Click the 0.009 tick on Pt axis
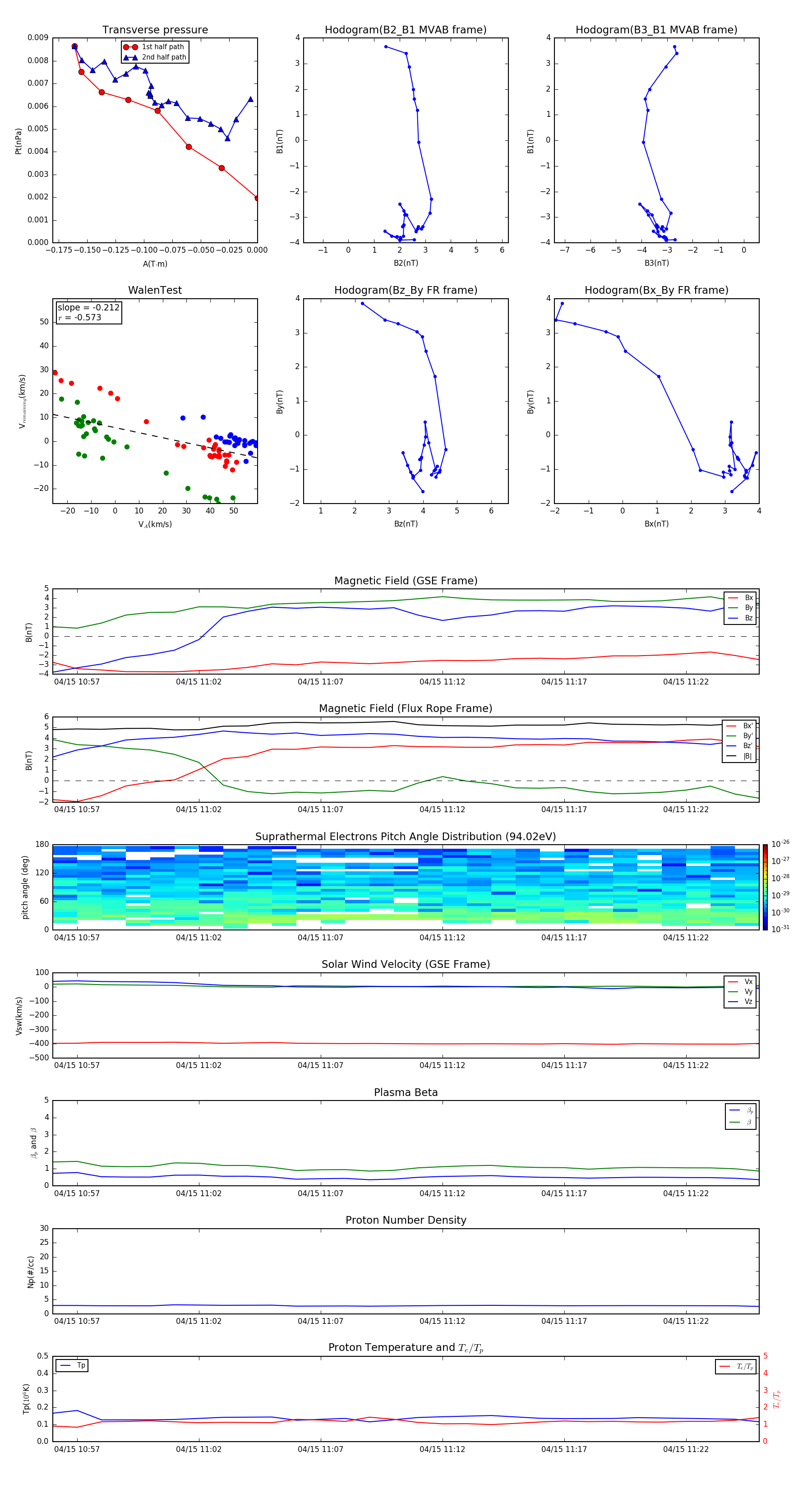812x1489 pixels. click(x=37, y=37)
